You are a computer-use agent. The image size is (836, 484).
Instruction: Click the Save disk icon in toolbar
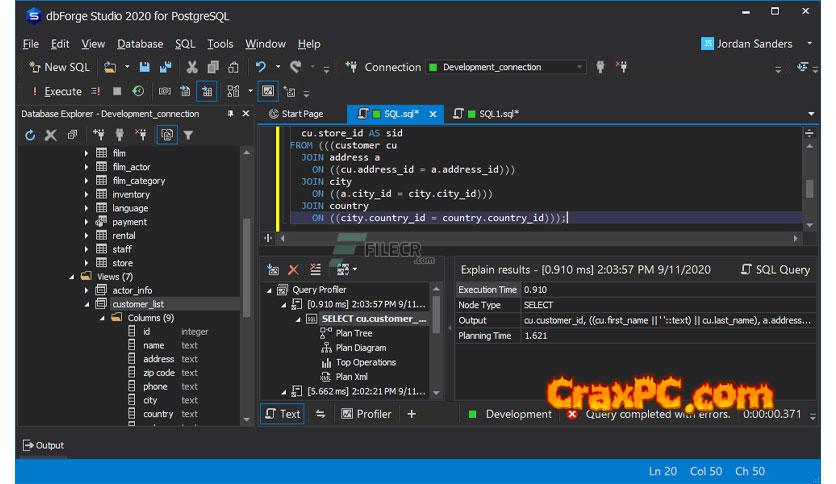[x=144, y=67]
